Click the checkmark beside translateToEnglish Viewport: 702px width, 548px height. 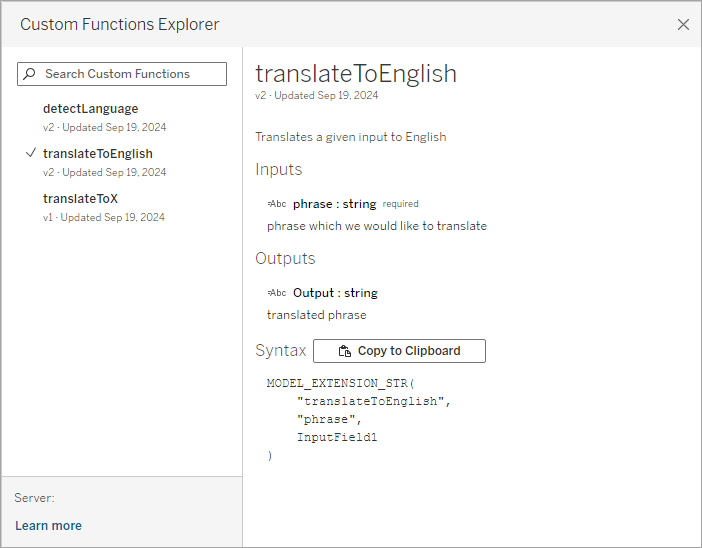coord(30,153)
